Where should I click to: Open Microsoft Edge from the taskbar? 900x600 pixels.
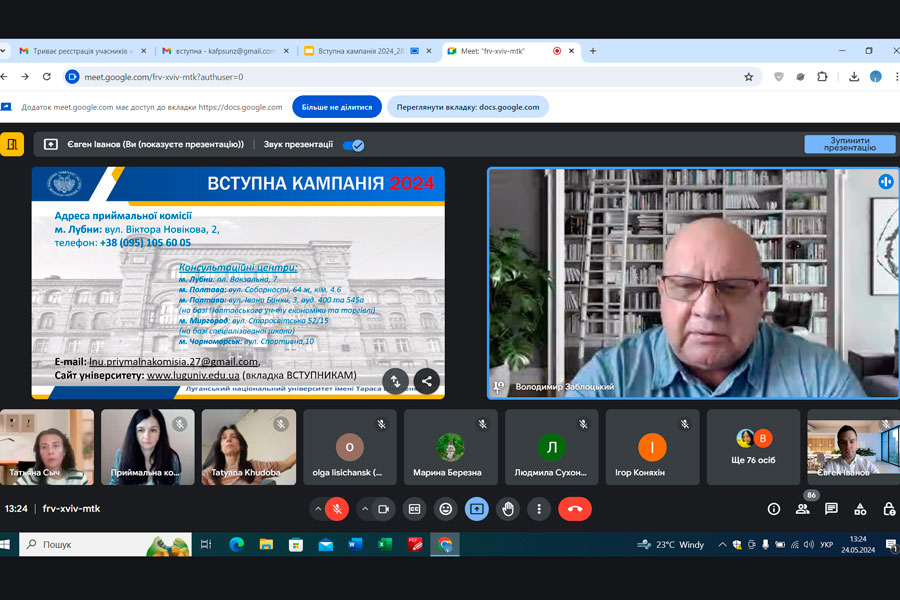click(x=236, y=544)
